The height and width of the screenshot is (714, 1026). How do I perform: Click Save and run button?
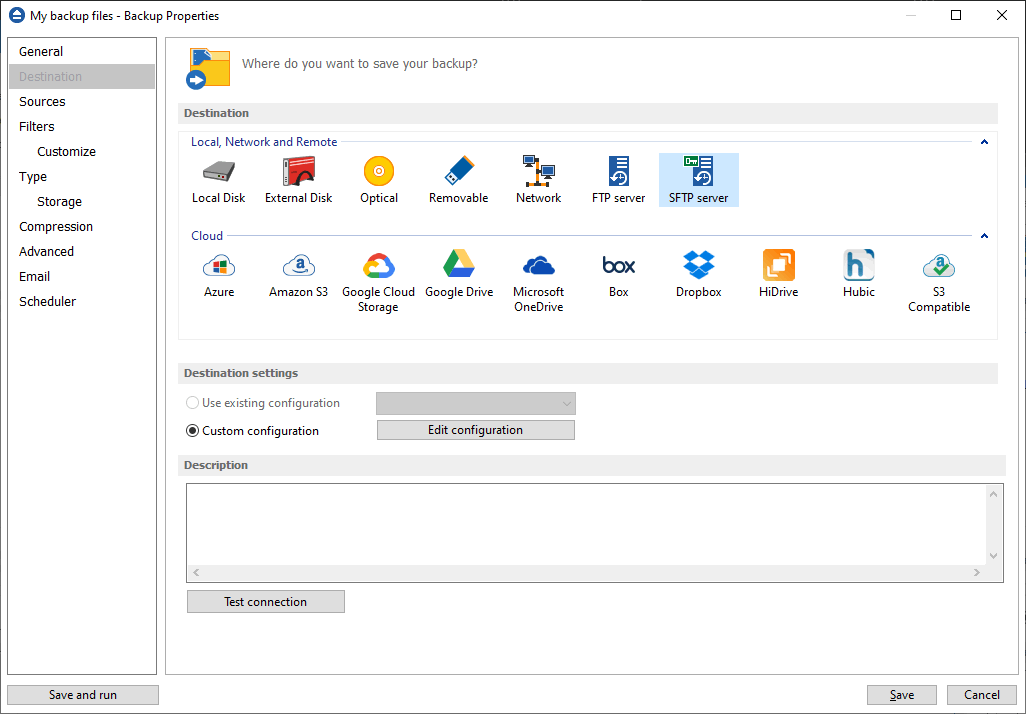coord(83,694)
